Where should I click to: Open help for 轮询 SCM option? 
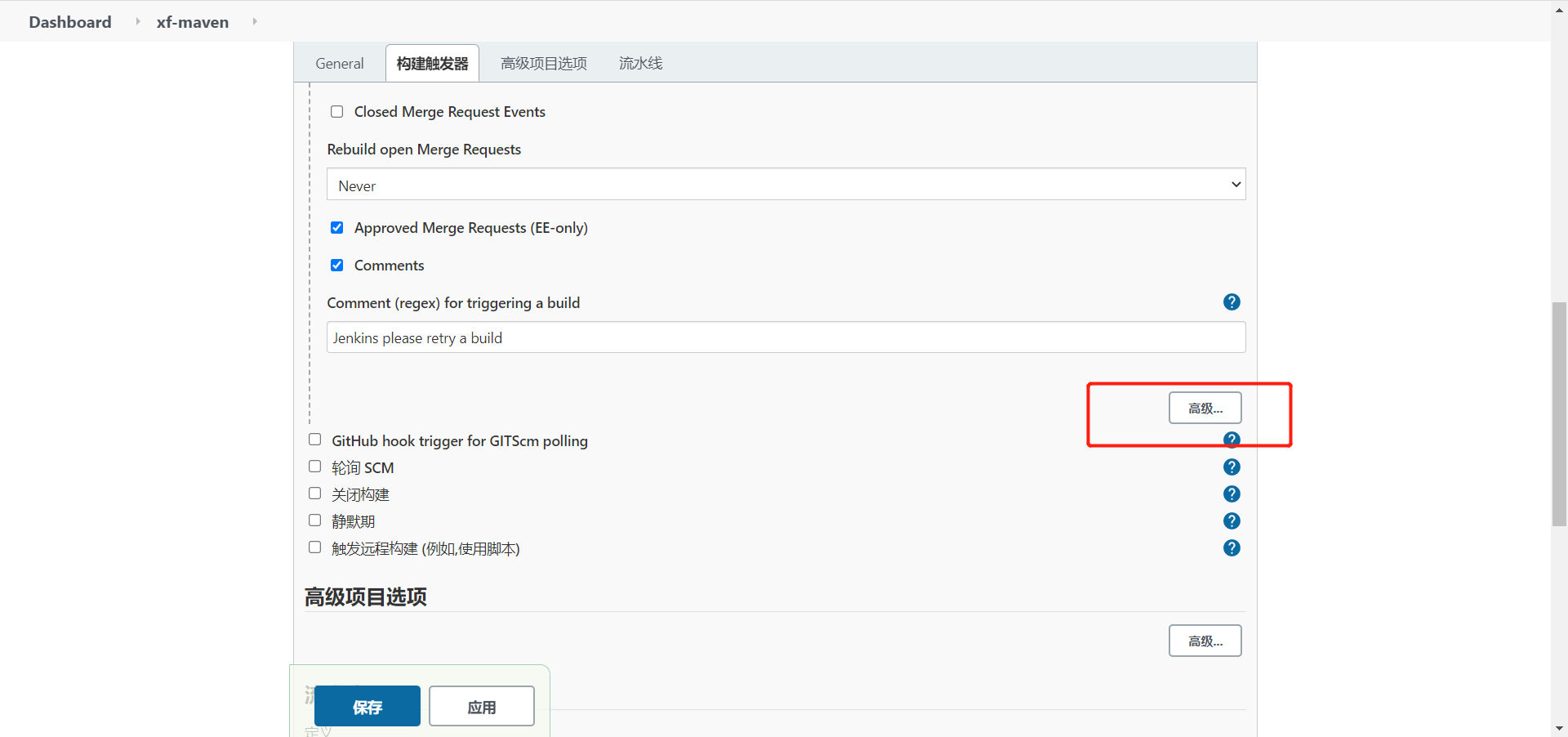[x=1232, y=467]
